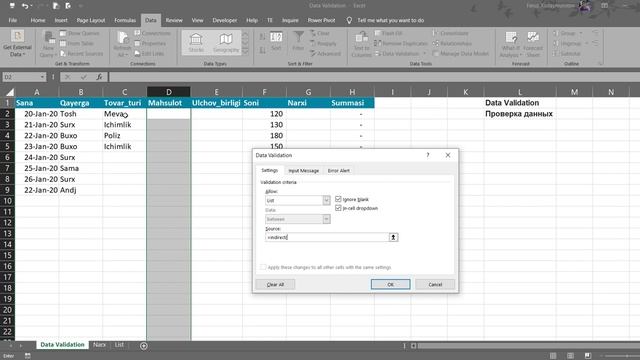
Task: Open Get External Data menu
Action: click(x=17, y=43)
